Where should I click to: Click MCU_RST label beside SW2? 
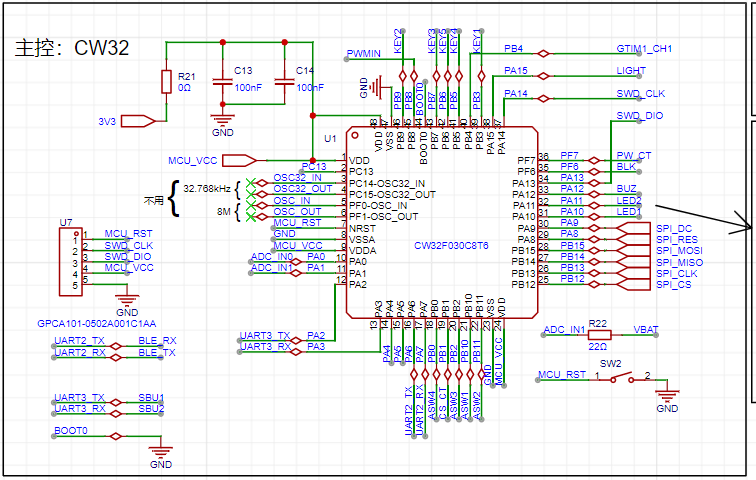[562, 374]
